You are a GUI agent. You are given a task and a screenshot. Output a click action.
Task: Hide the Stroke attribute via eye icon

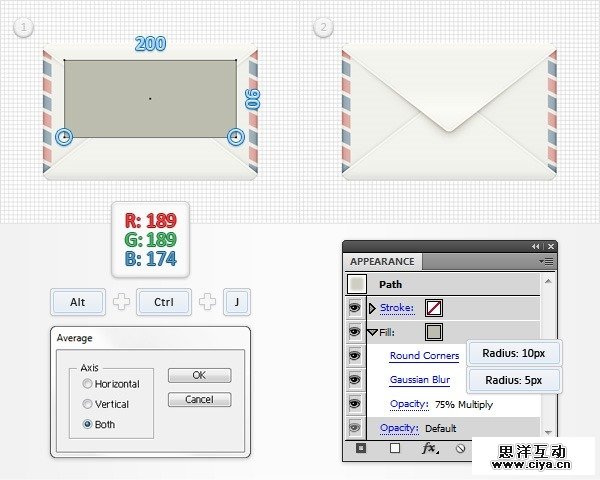[355, 308]
